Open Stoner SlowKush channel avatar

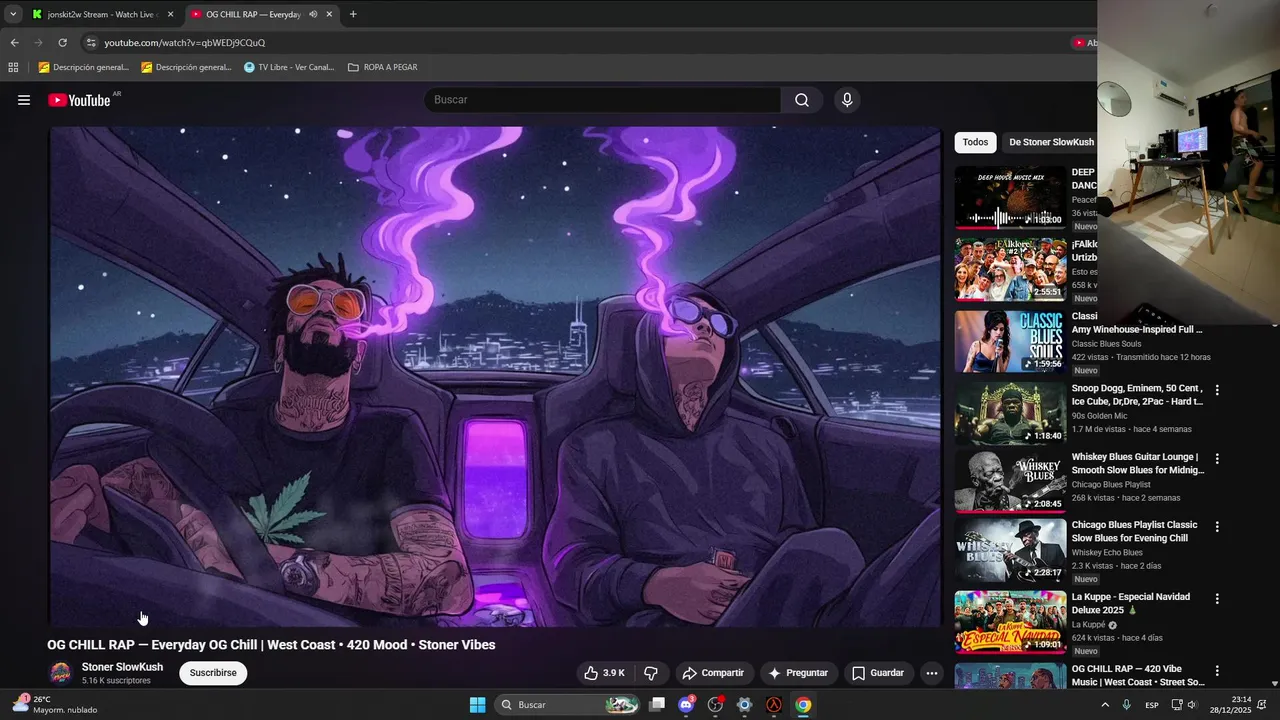(x=61, y=673)
